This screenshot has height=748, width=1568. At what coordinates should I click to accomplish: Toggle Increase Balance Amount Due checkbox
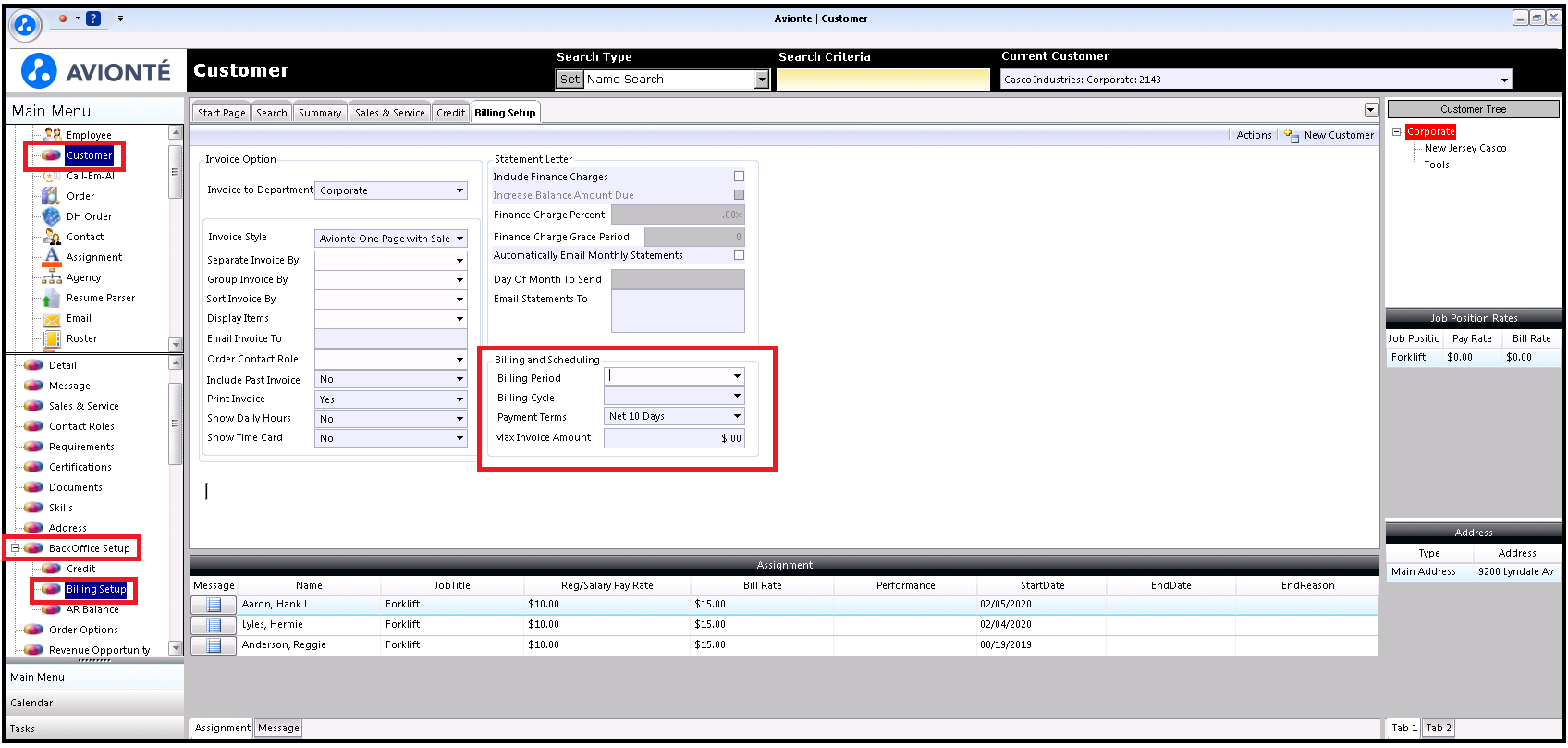(x=739, y=194)
